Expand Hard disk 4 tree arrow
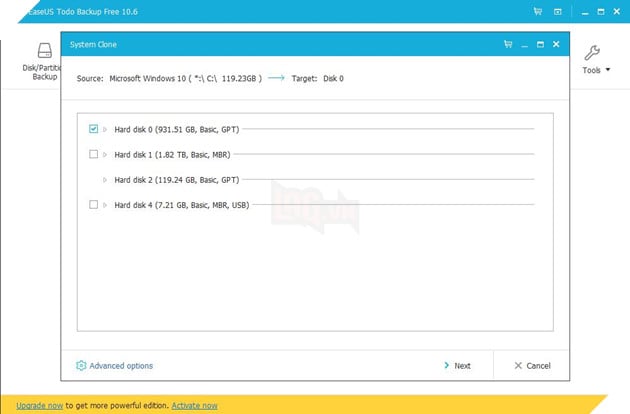The width and height of the screenshot is (630, 414). (x=105, y=205)
